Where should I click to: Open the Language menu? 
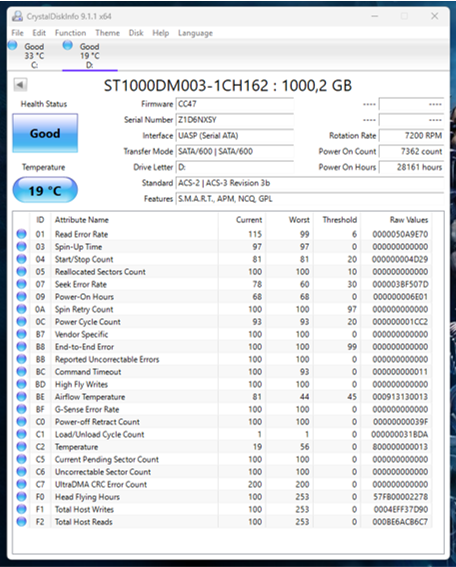pos(195,33)
